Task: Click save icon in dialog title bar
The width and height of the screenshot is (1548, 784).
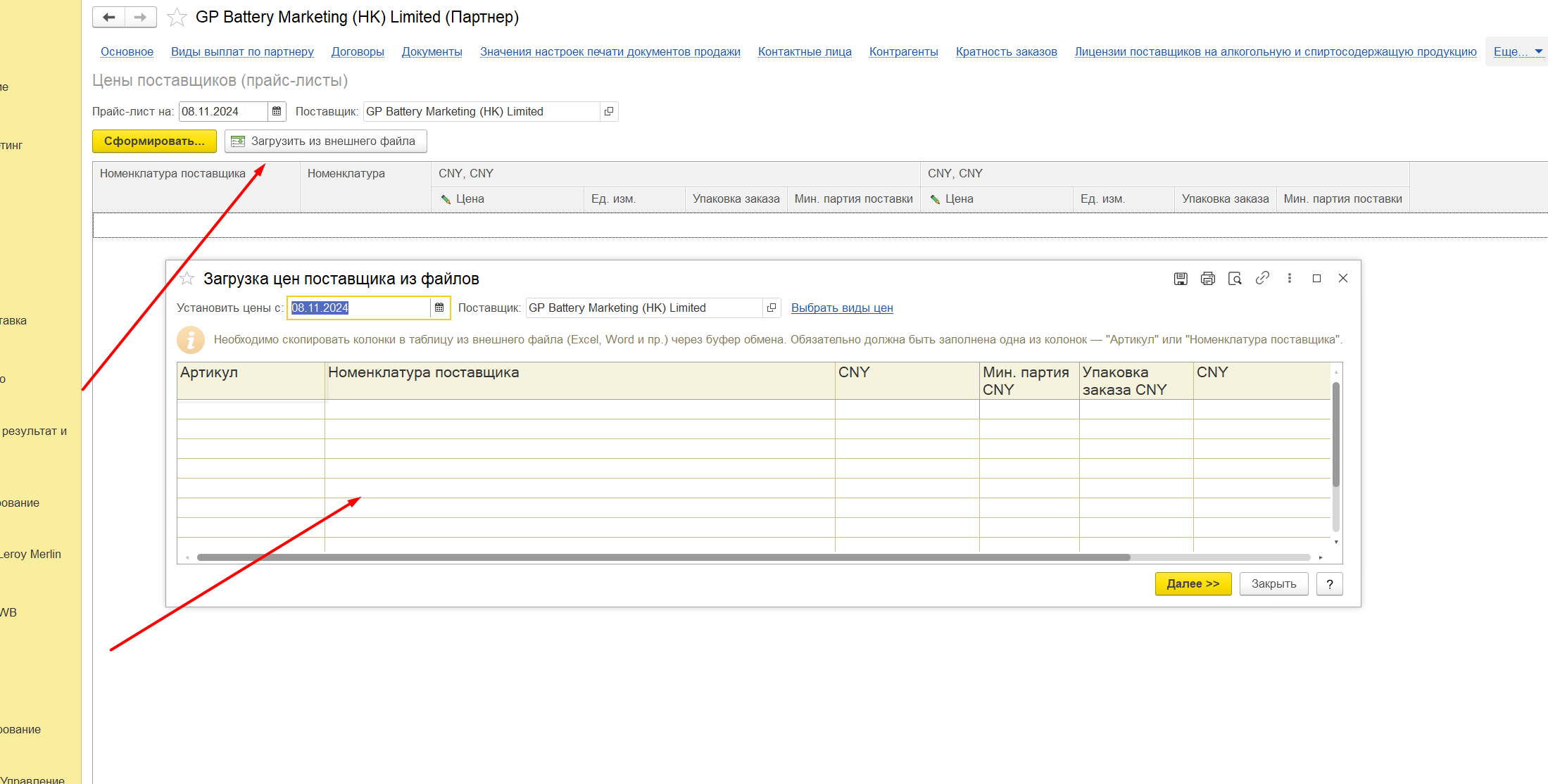Action: pyautogui.click(x=1181, y=279)
